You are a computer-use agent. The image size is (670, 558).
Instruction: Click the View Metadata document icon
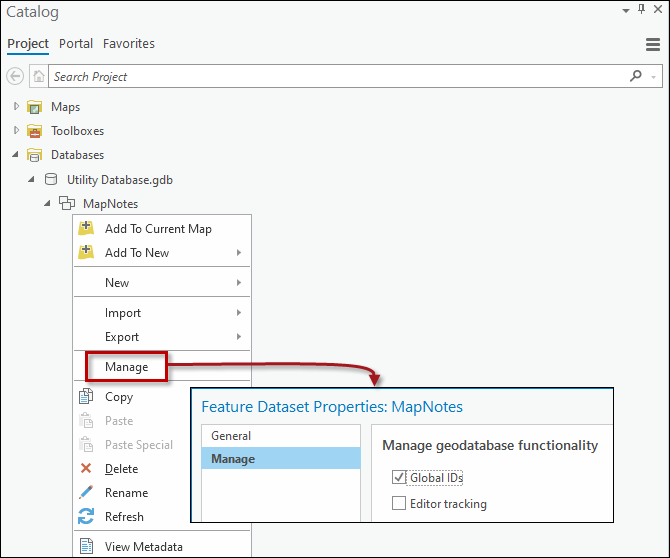pyautogui.click(x=86, y=546)
